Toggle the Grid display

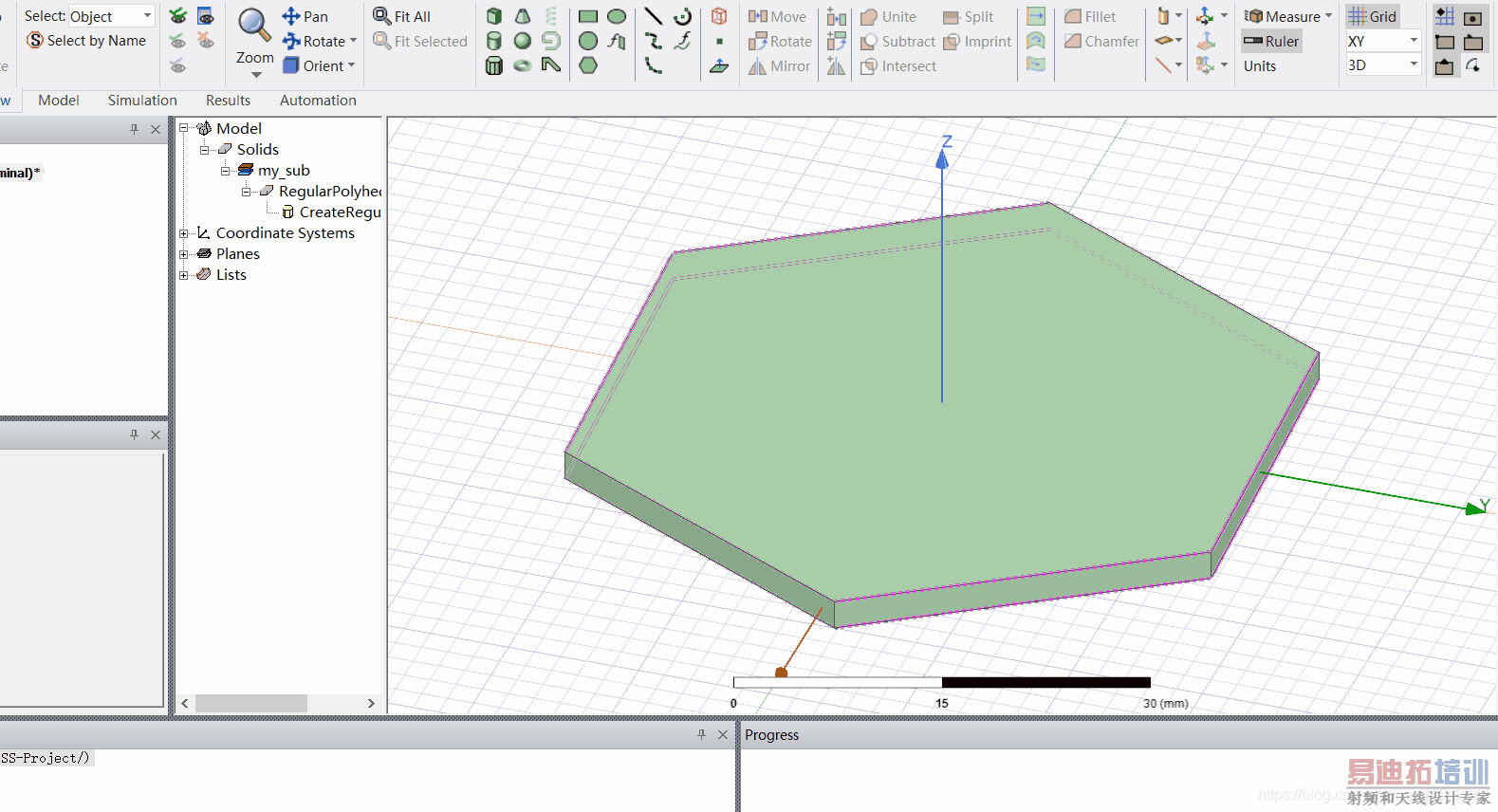coord(1373,16)
